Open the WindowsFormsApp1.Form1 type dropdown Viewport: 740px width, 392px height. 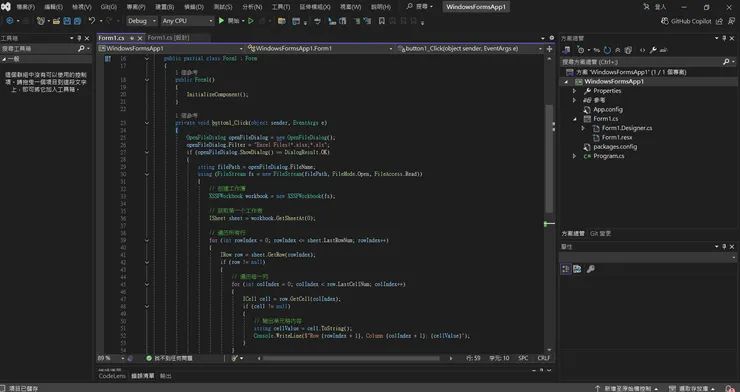click(x=320, y=49)
